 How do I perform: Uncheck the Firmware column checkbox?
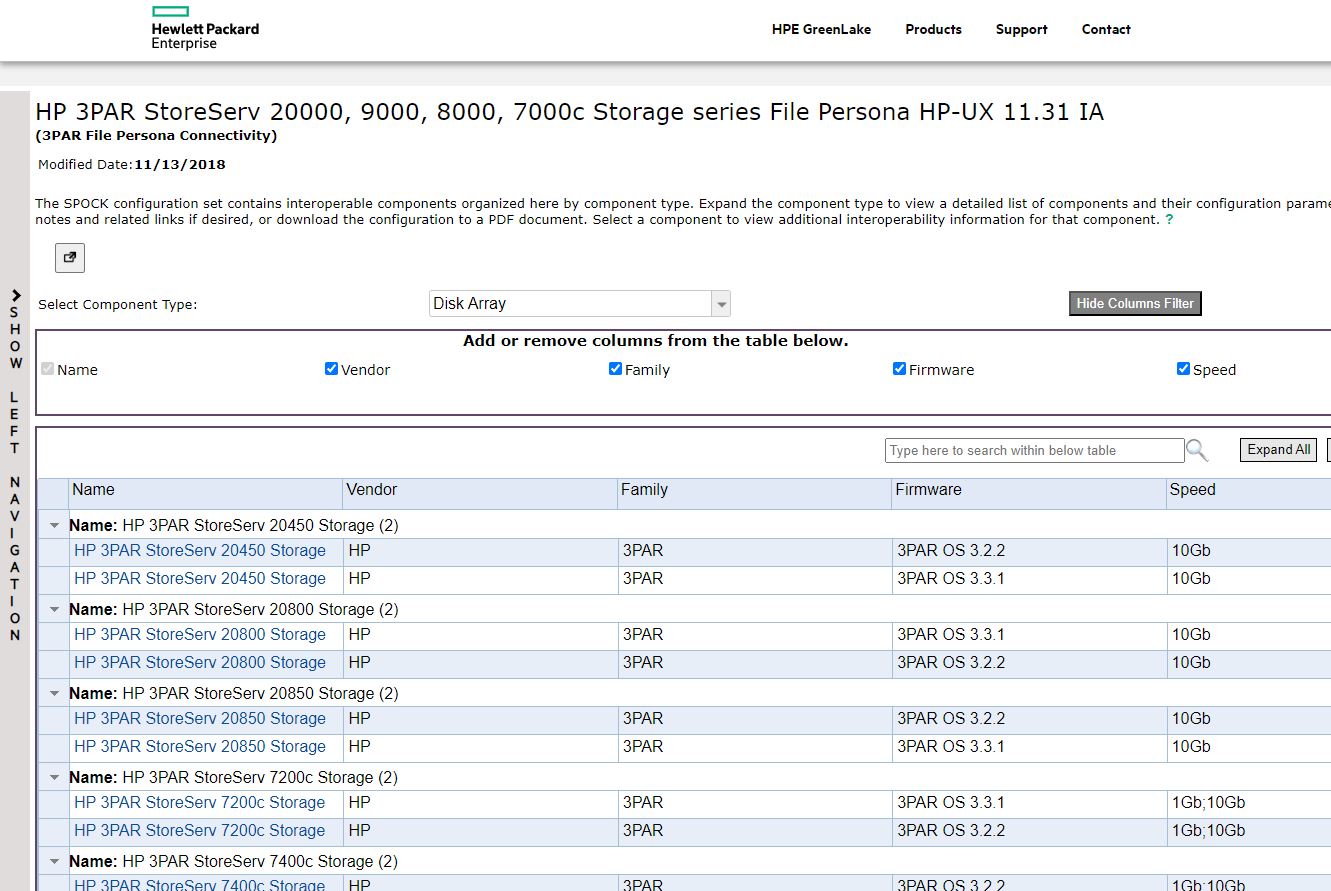900,369
